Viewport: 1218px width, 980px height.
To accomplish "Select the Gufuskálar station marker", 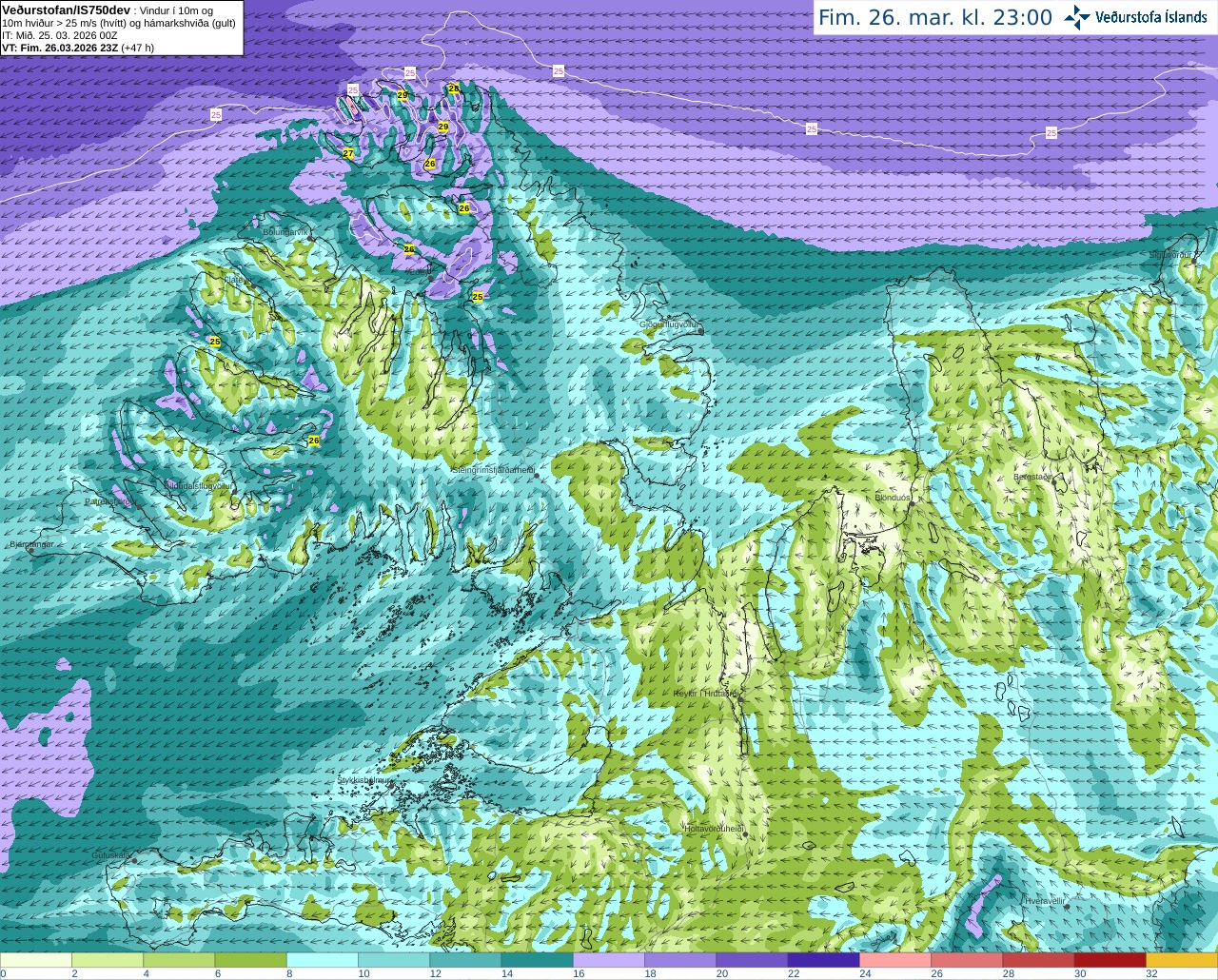I will pos(134,860).
